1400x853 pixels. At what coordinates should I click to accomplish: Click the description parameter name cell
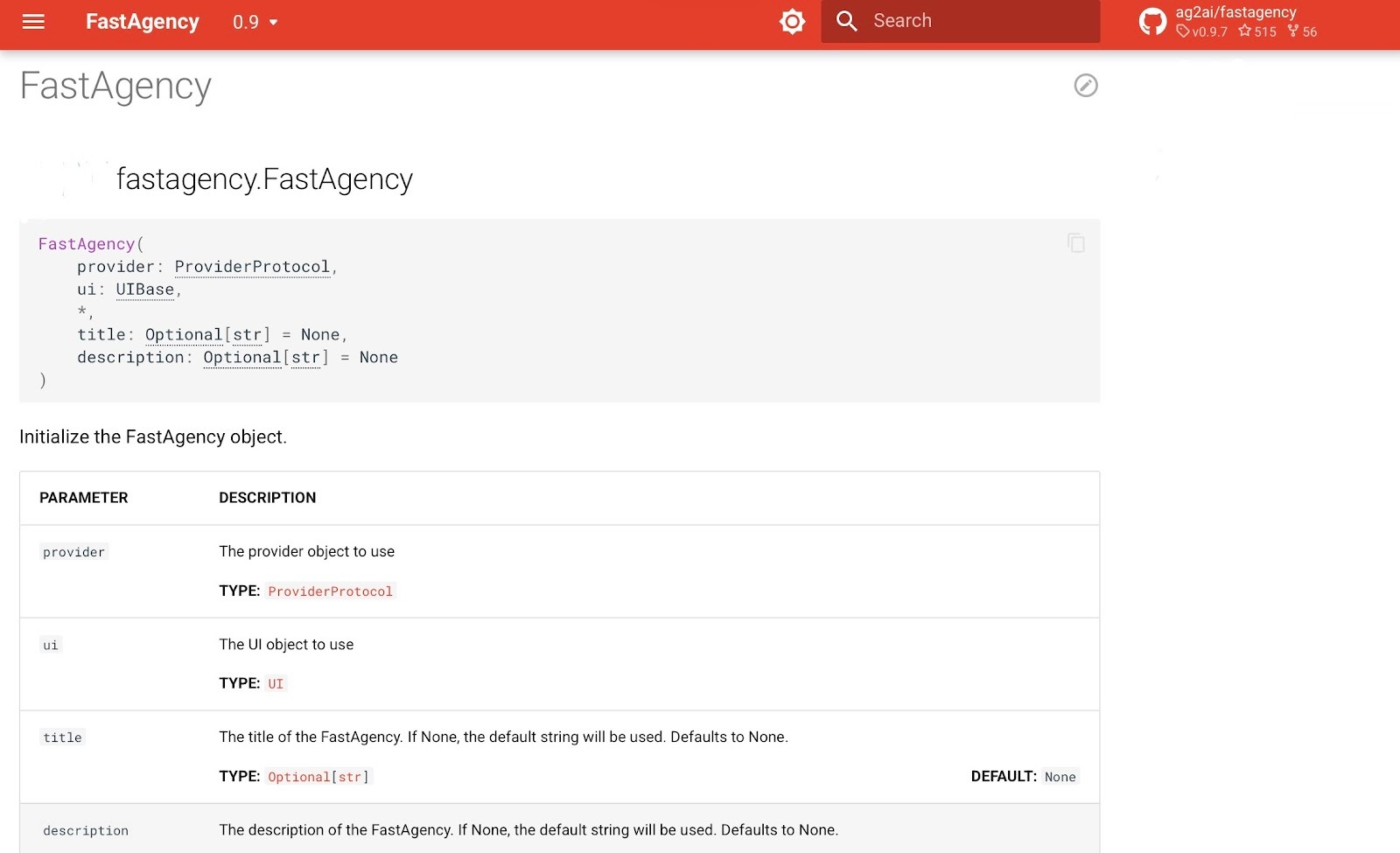[86, 830]
